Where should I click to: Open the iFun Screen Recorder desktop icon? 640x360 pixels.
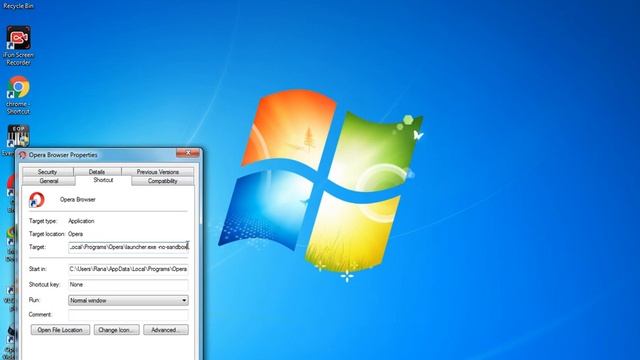coord(18,45)
